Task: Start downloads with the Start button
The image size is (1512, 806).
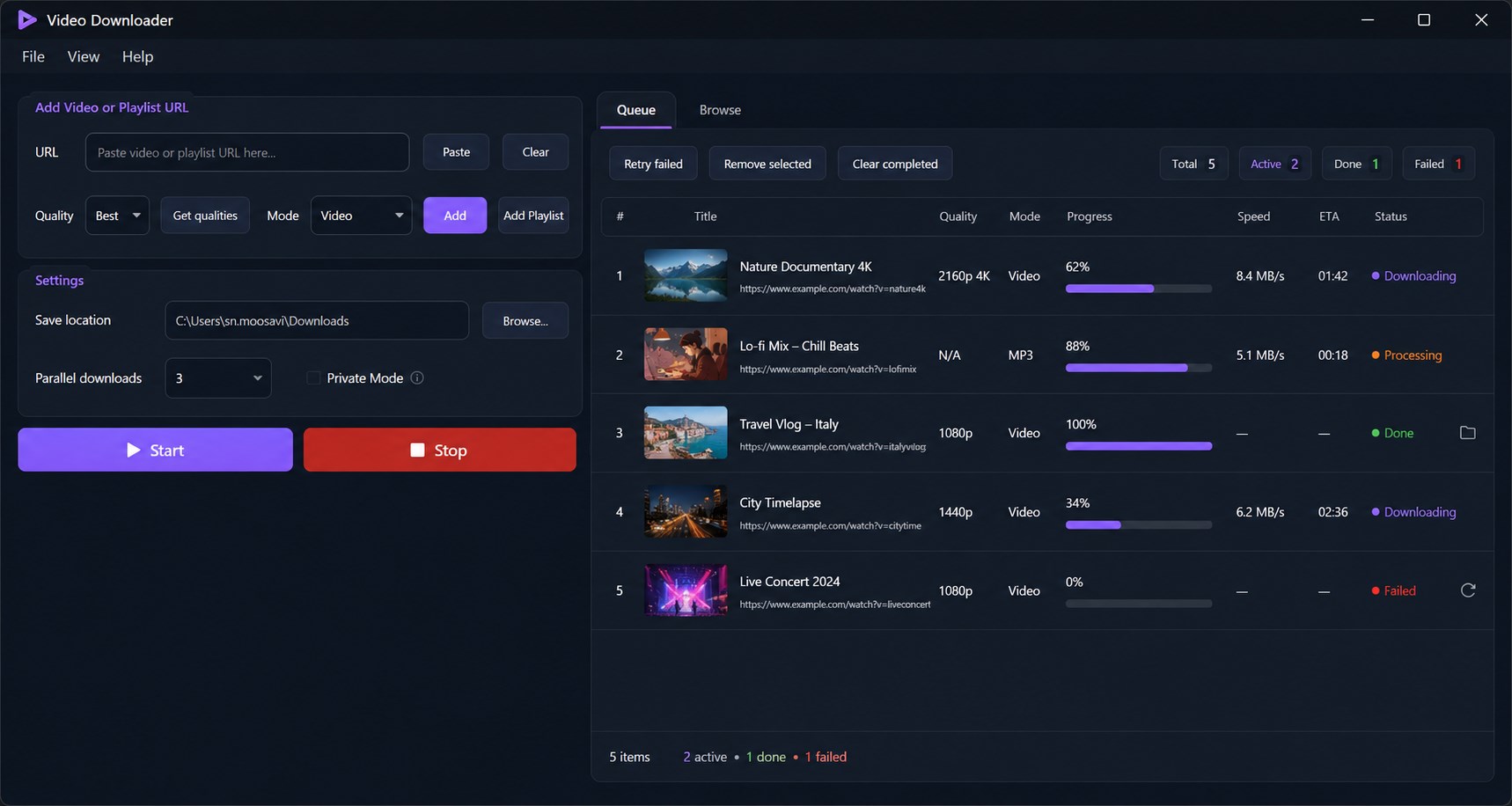Action: click(x=155, y=450)
